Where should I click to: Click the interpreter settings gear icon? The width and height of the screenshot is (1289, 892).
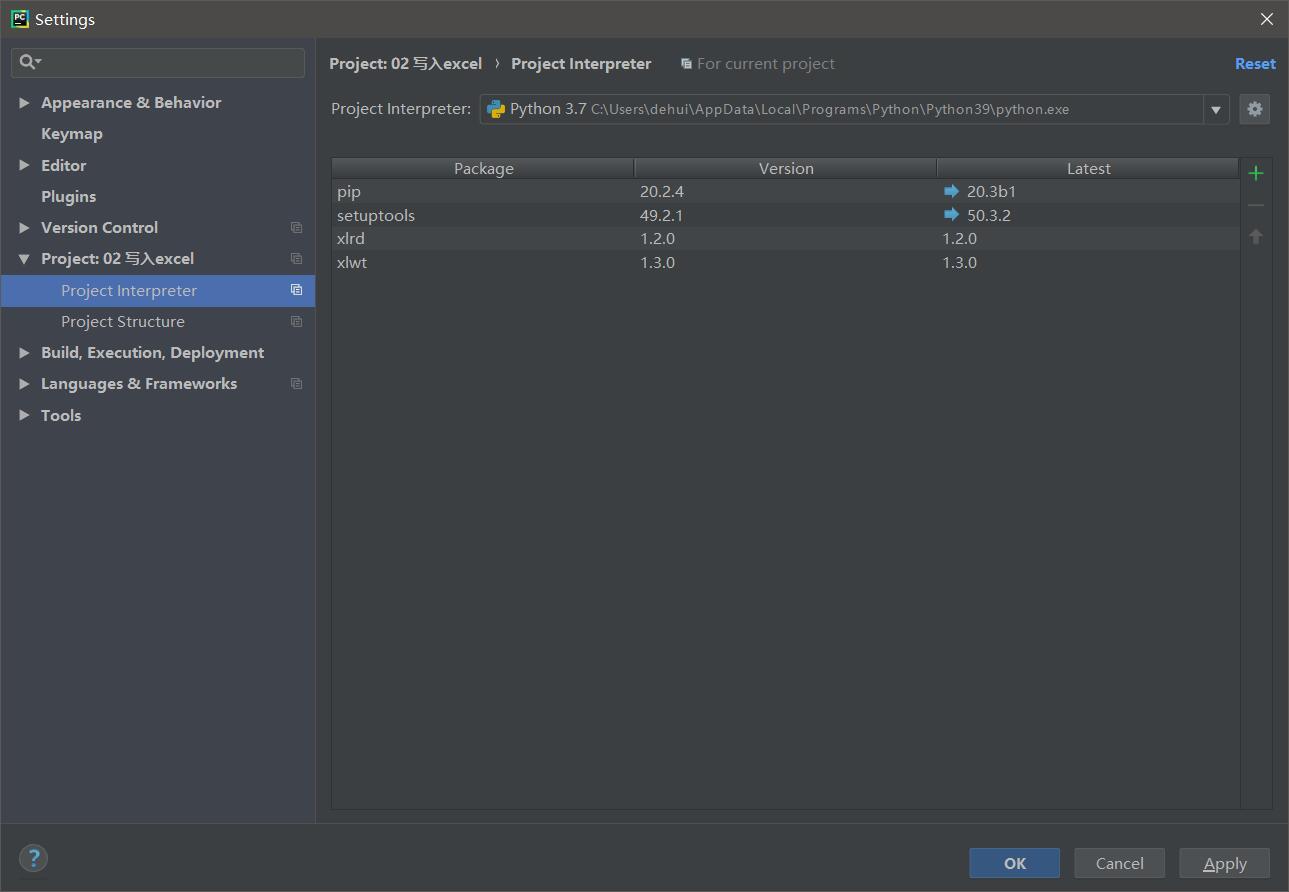(1254, 109)
